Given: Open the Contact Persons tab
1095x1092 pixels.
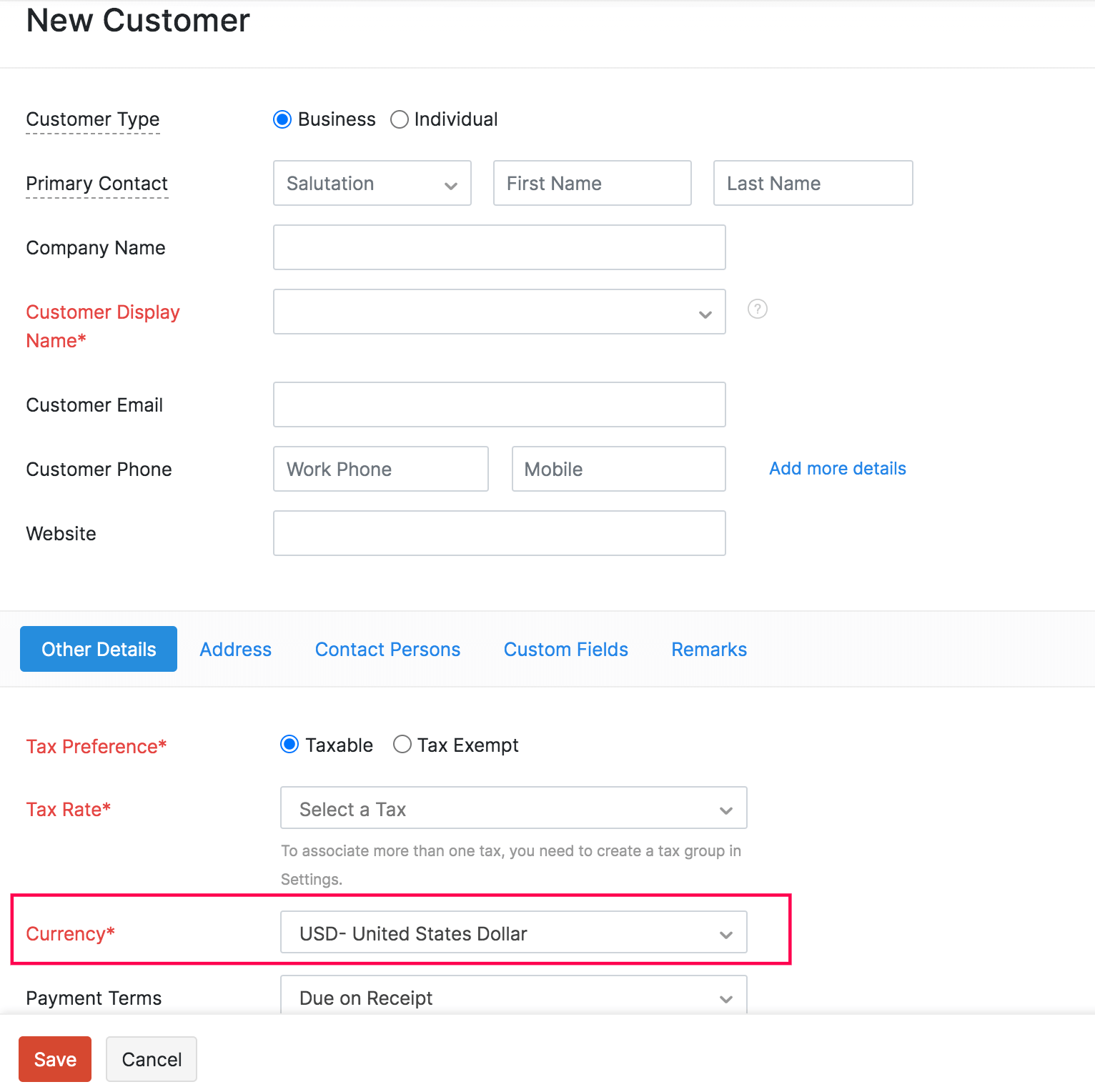Looking at the screenshot, I should click(x=387, y=650).
